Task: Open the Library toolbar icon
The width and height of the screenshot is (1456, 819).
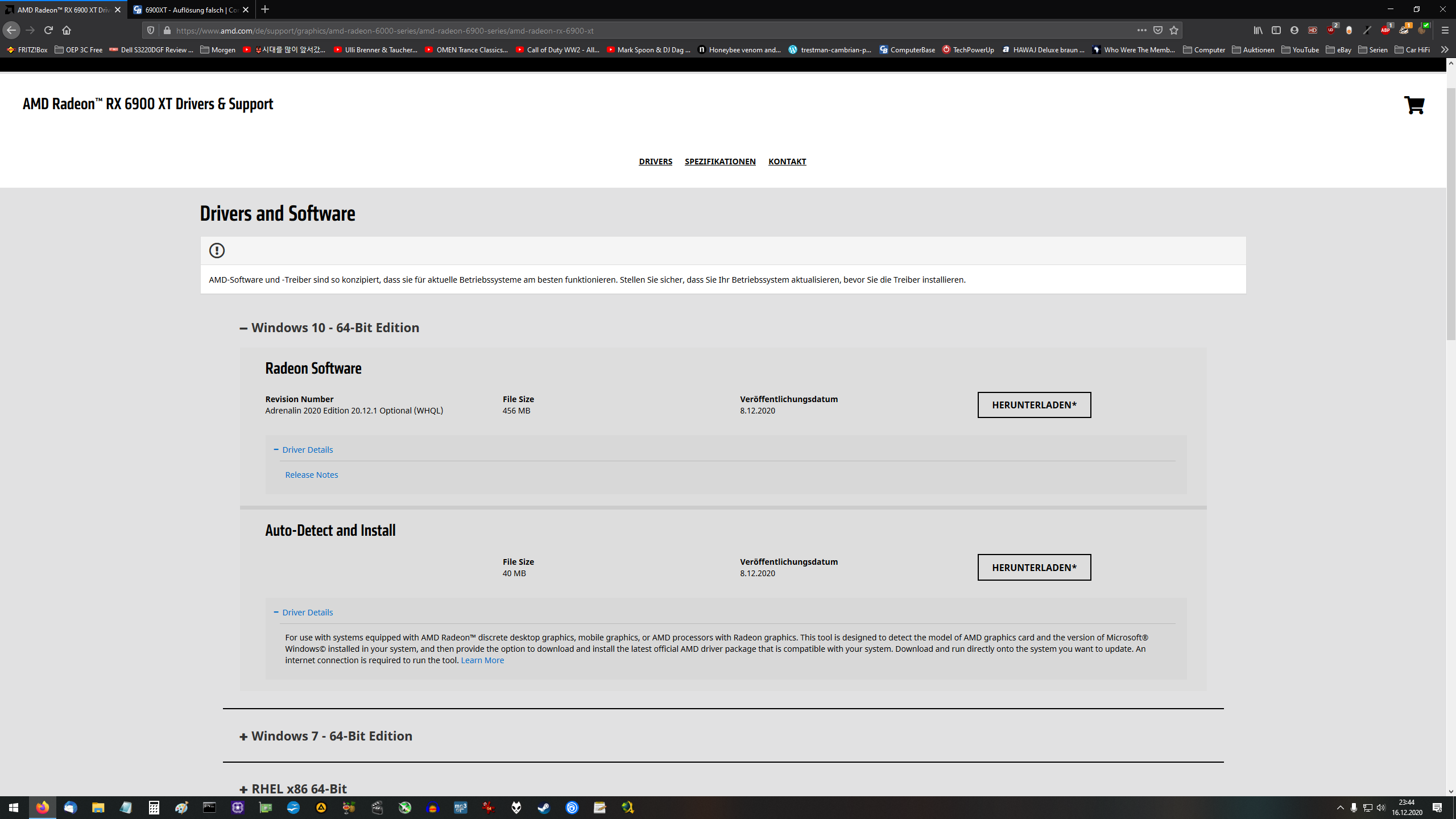Action: 1258,30
